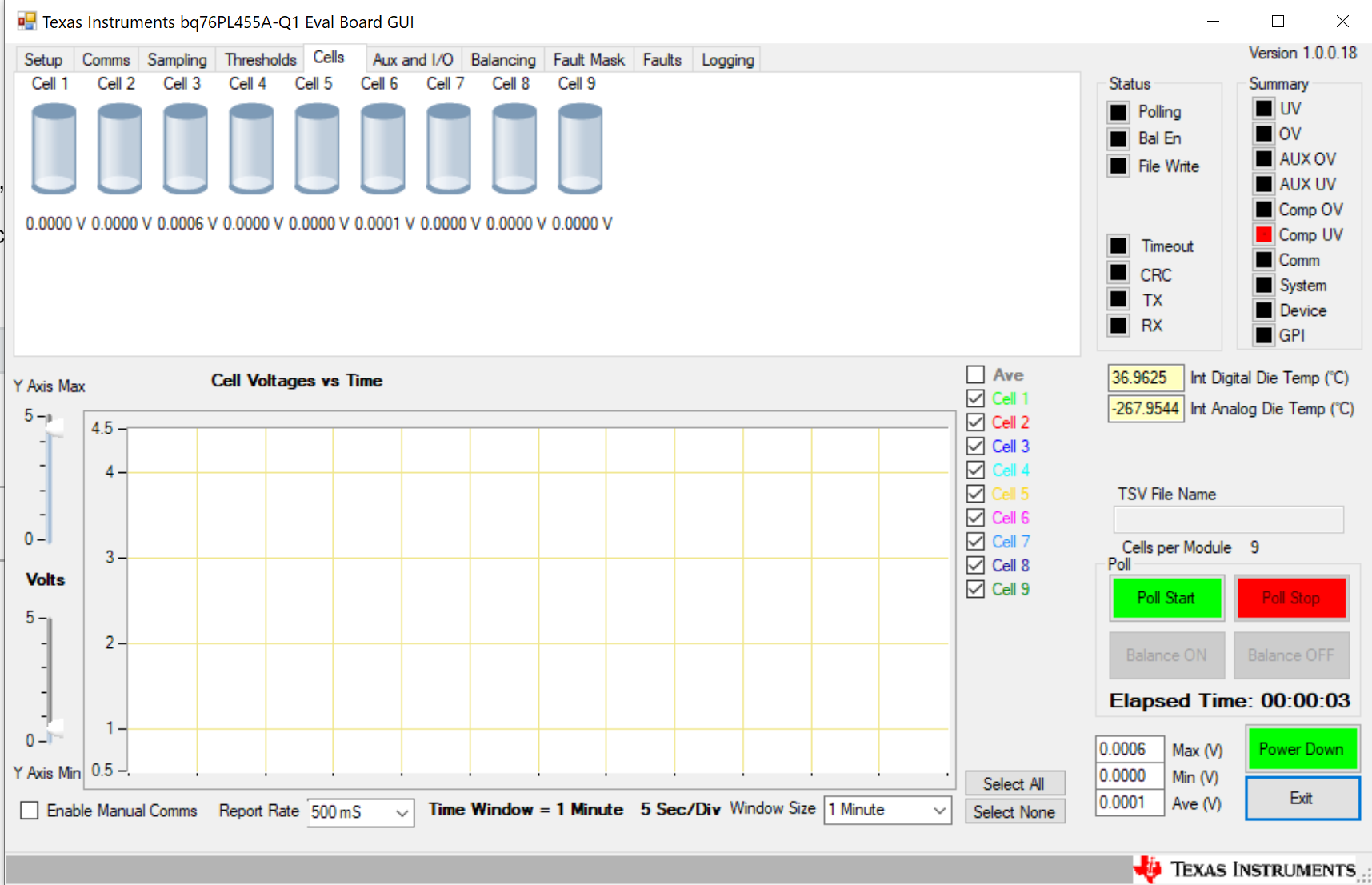This screenshot has height=885, width=1372.
Task: Click the Timeout status indicator
Action: [x=1118, y=246]
